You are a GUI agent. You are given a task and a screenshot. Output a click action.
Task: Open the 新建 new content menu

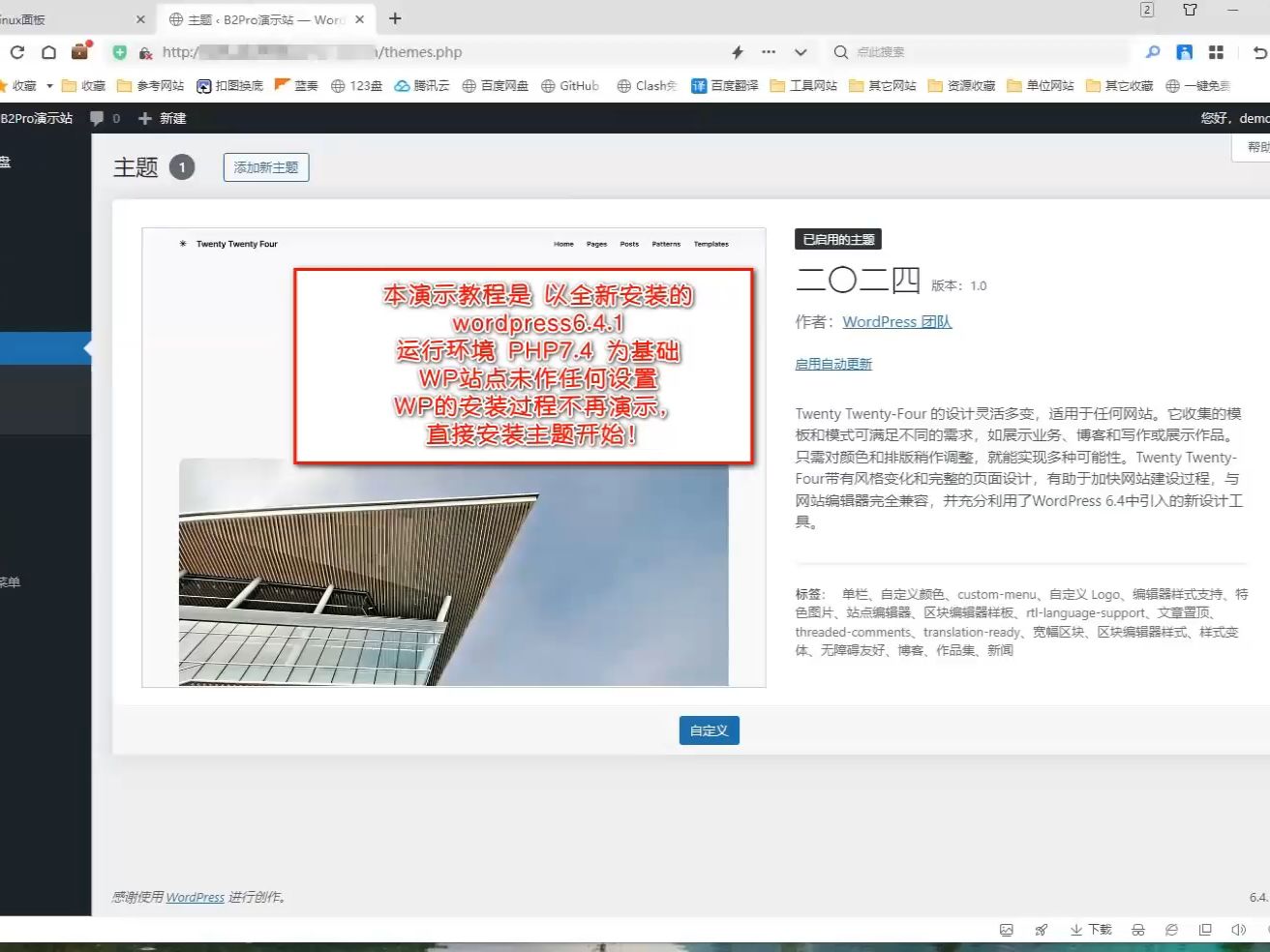tap(162, 118)
